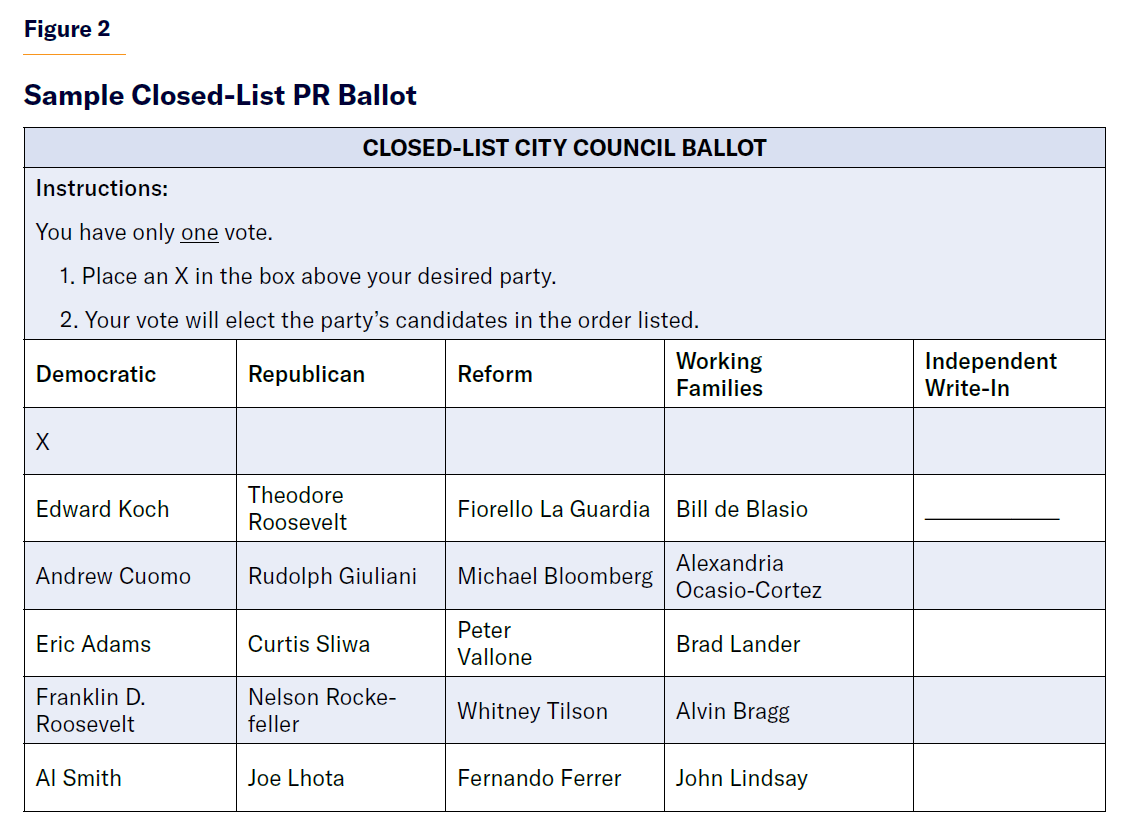Screen dimensions: 1126x827
Task: Select the Republican column header
Action: pos(306,374)
